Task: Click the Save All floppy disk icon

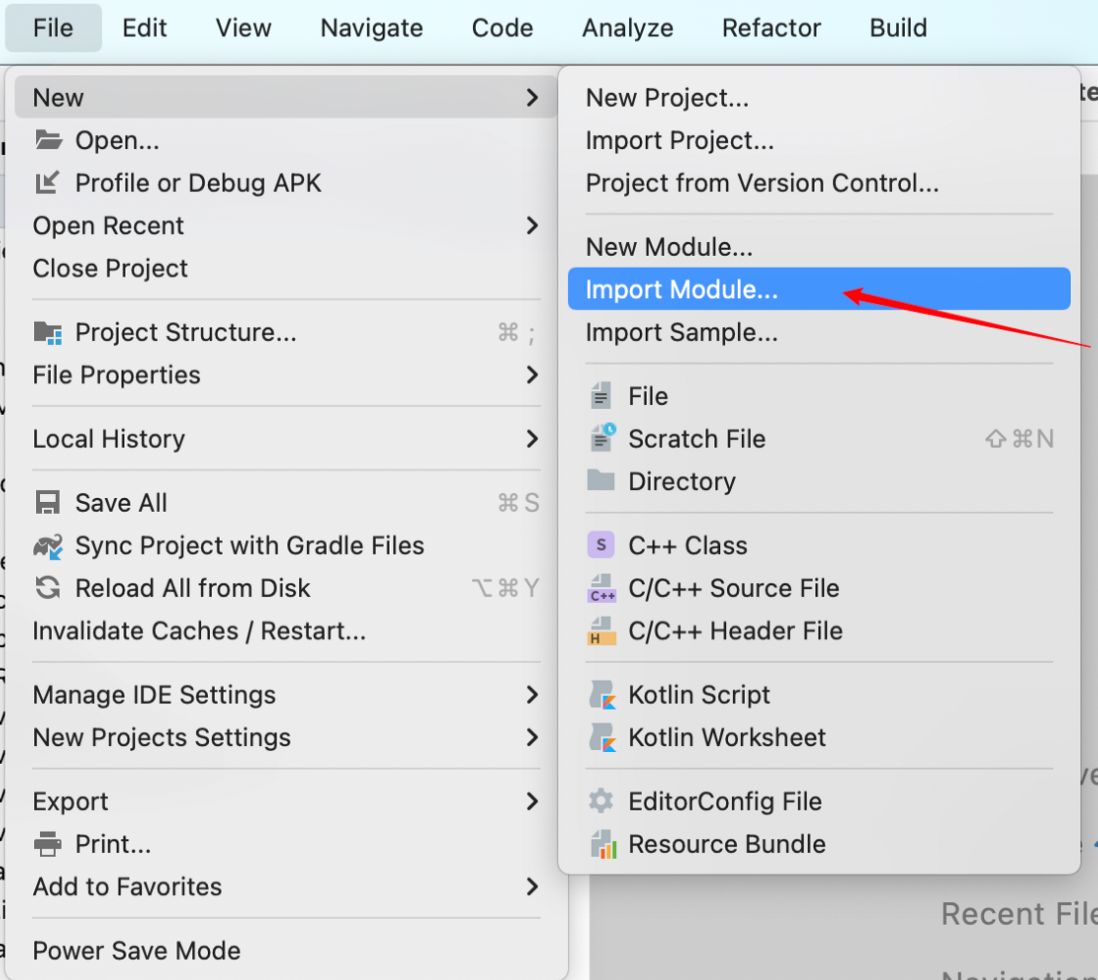Action: click(x=48, y=503)
